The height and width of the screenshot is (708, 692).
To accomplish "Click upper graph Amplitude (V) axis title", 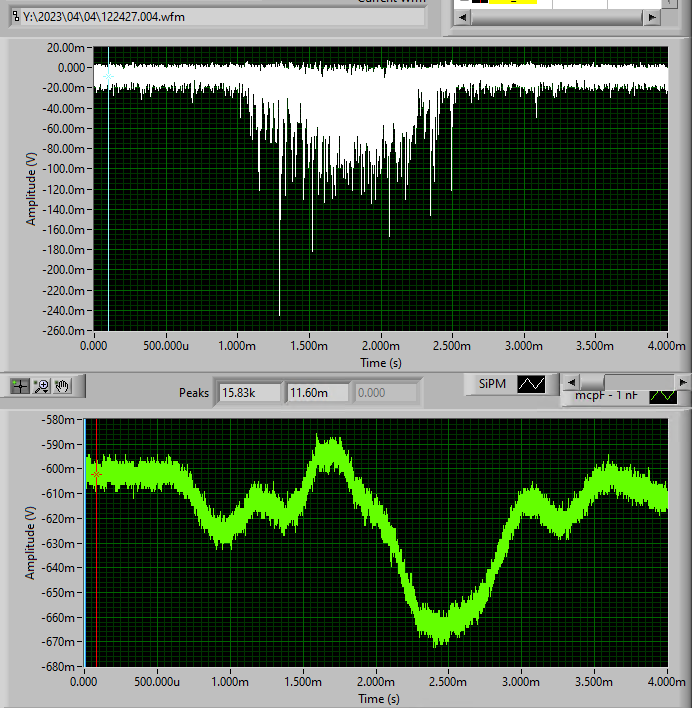I will (x=31, y=189).
